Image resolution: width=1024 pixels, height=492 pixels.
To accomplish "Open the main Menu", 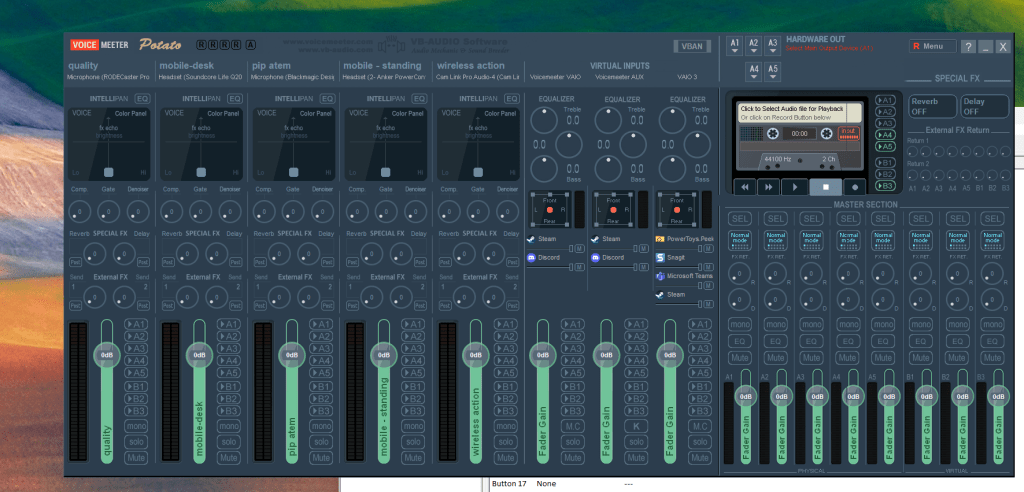I will [933, 46].
